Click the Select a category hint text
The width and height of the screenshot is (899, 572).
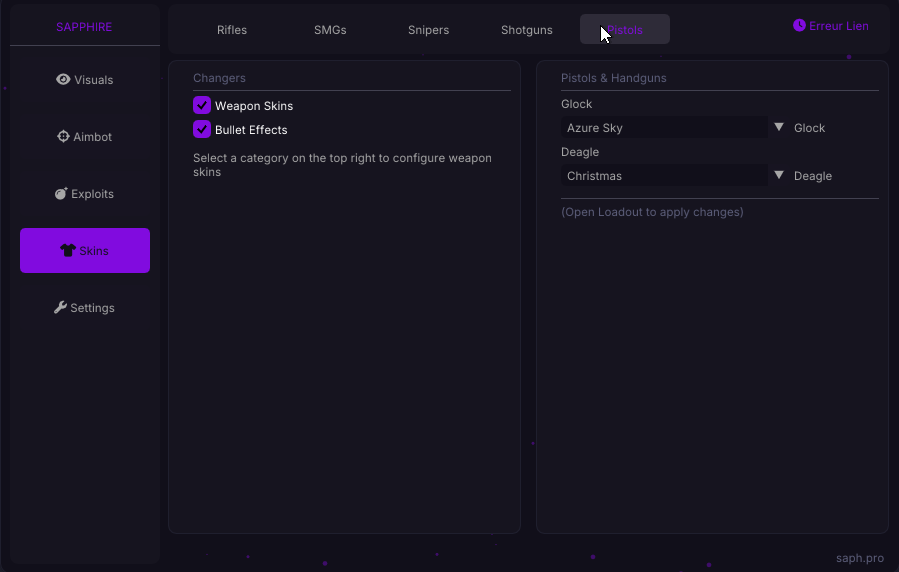point(342,165)
